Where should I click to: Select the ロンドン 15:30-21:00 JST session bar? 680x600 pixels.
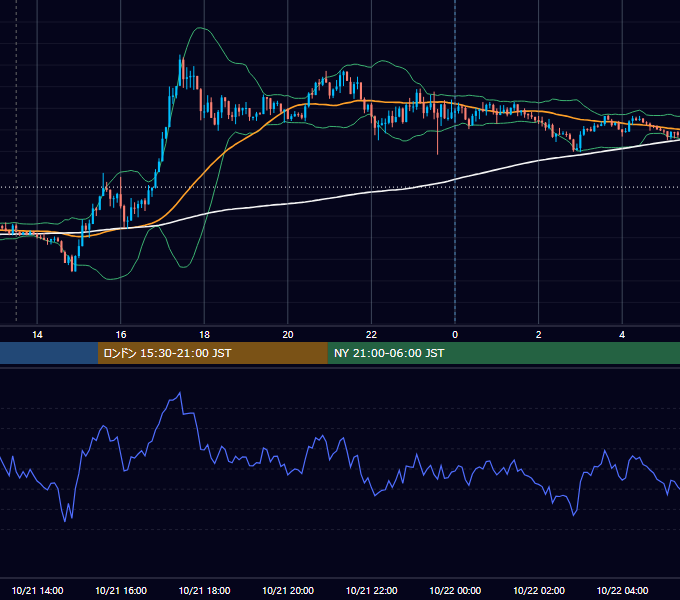(x=212, y=353)
